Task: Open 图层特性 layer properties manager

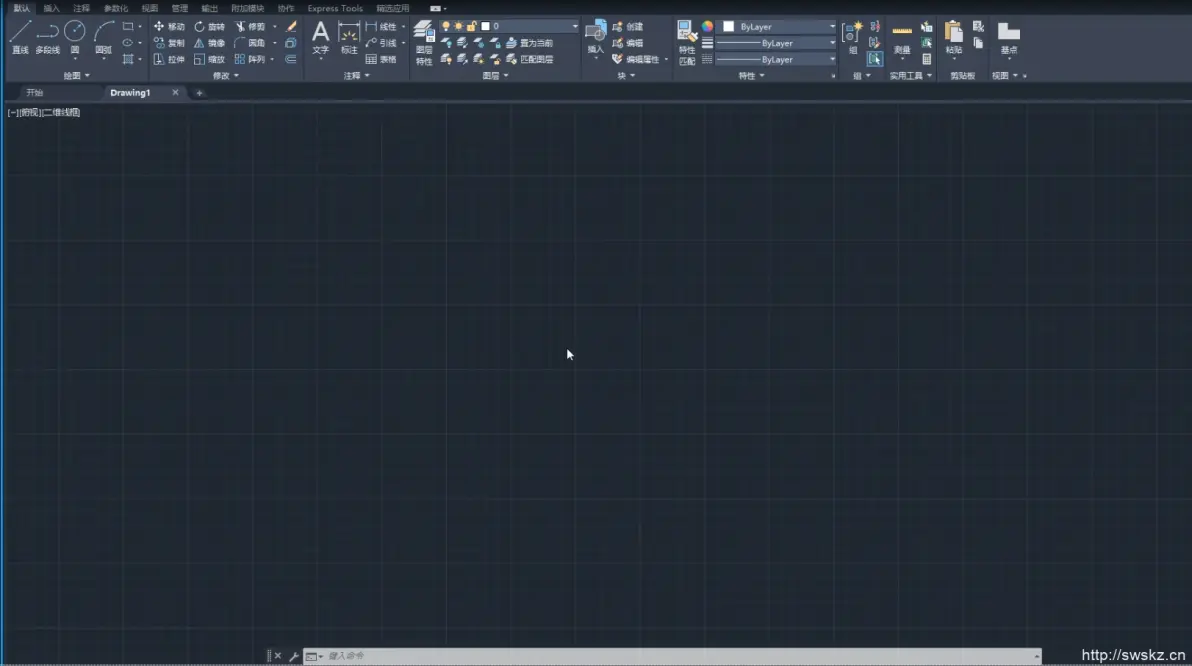Action: (x=423, y=43)
